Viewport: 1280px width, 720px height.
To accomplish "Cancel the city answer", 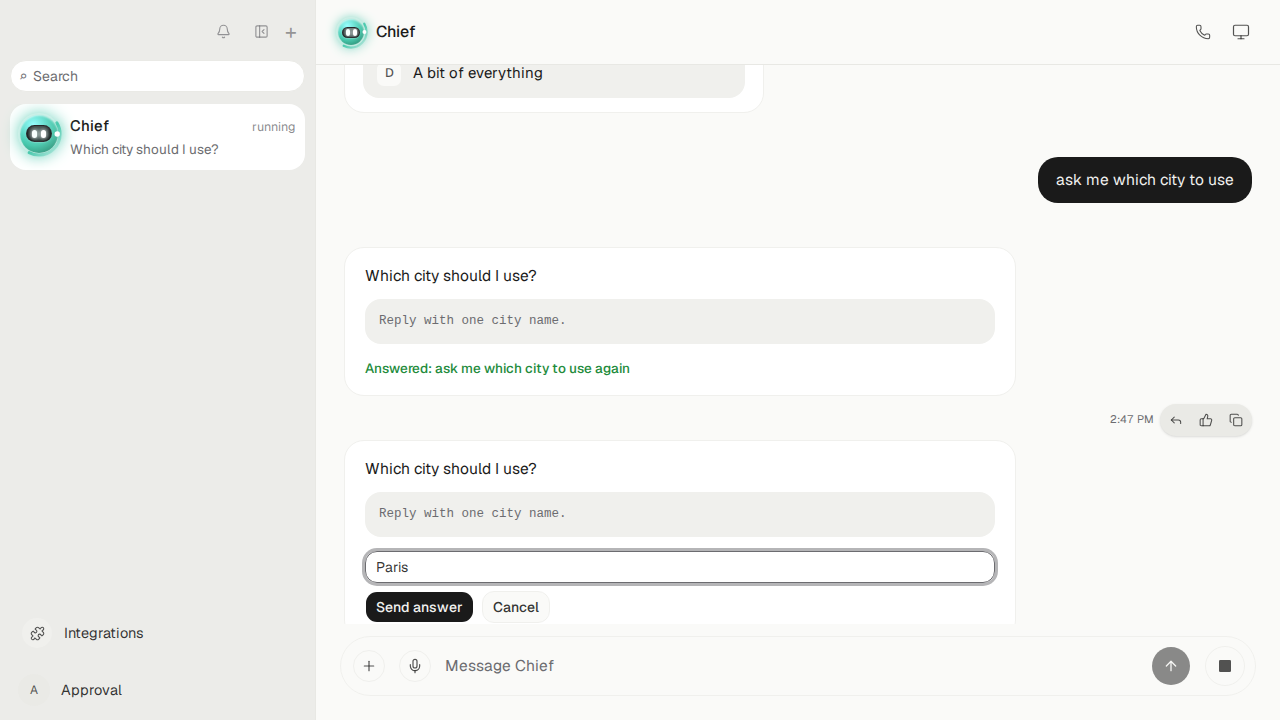I will coord(516,607).
